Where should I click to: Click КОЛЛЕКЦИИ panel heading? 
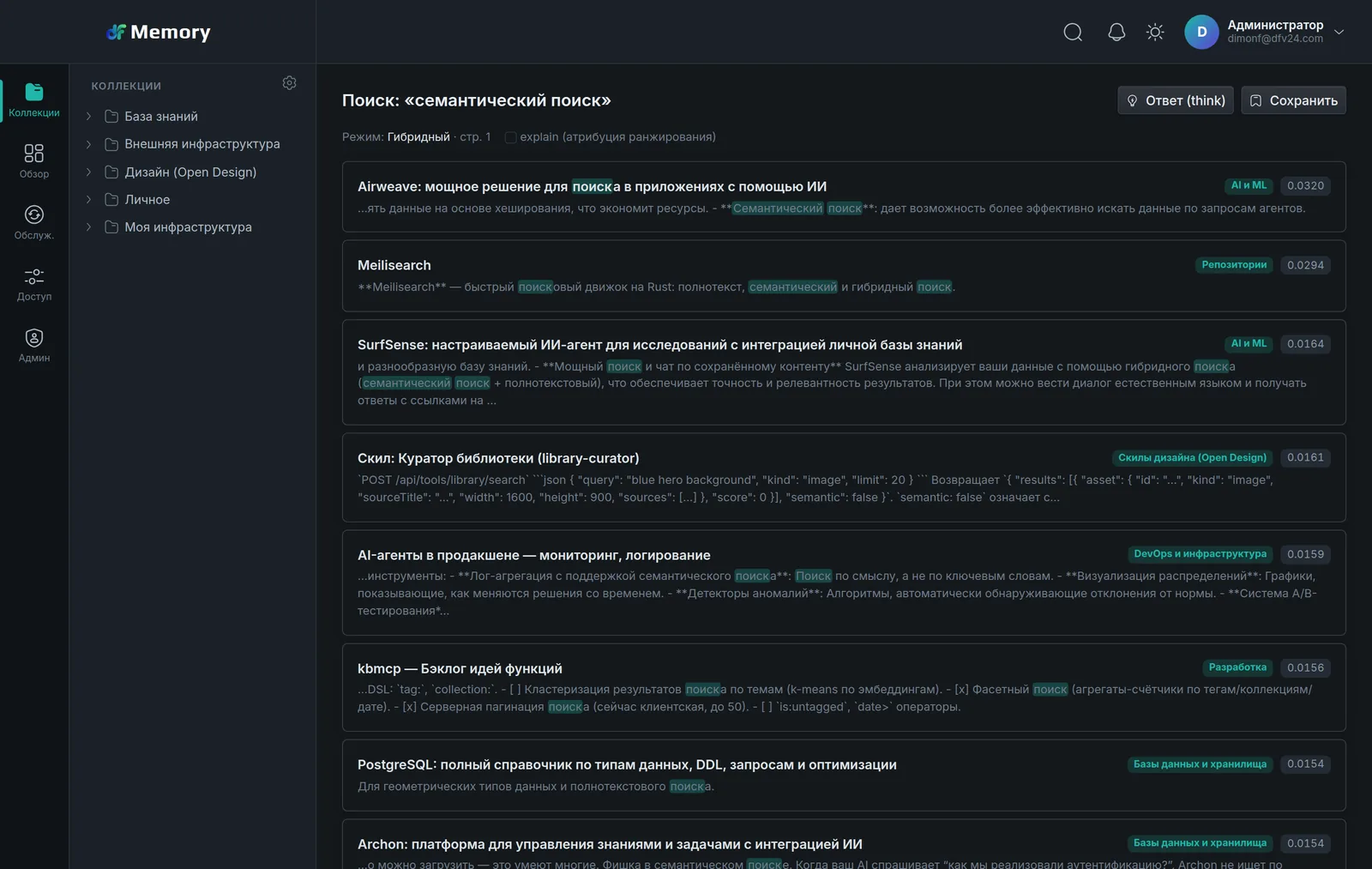(126, 86)
